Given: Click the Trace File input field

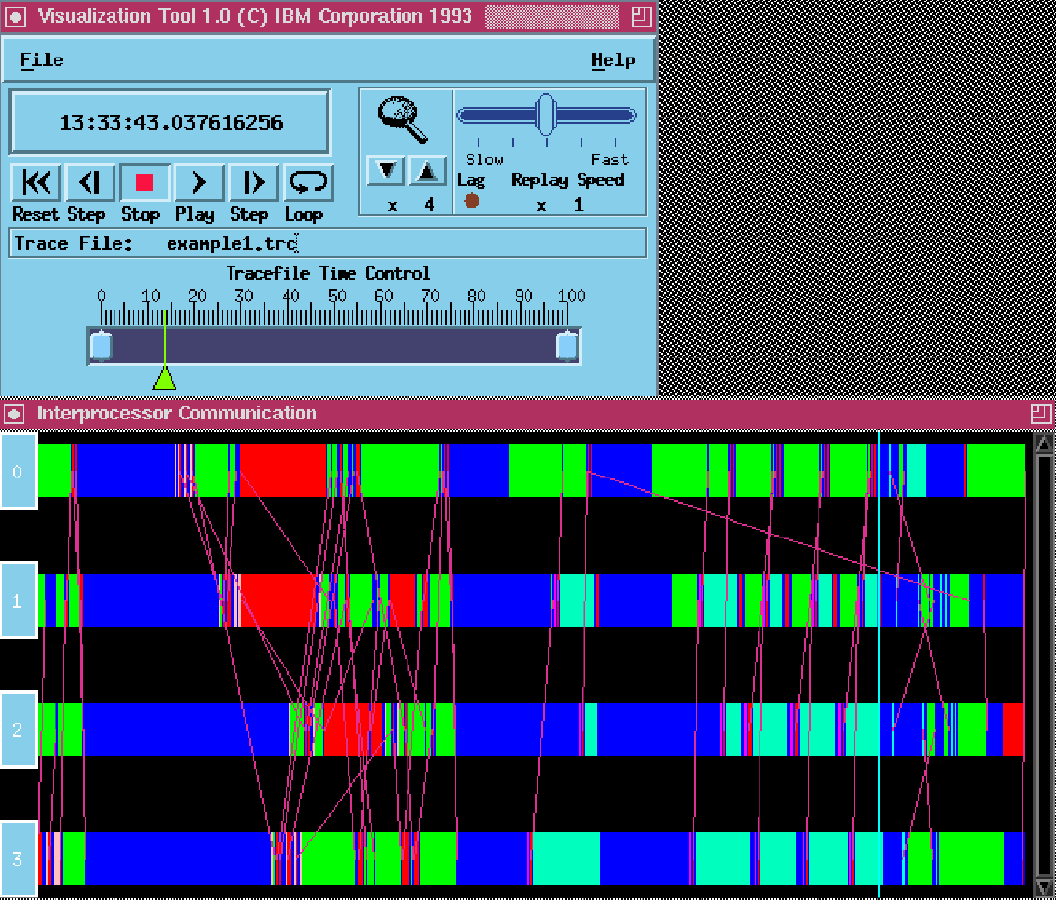Looking at the screenshot, I should [x=400, y=243].
